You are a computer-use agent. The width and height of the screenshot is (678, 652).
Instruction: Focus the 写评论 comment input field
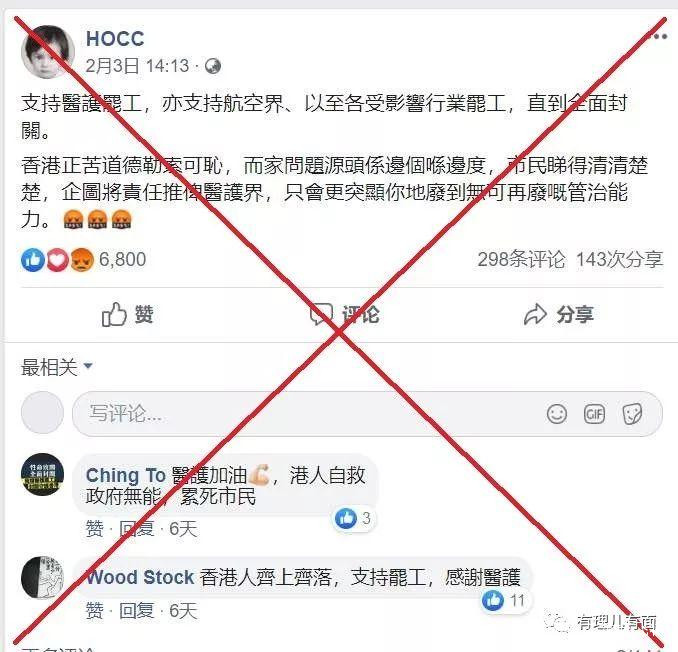[367, 414]
